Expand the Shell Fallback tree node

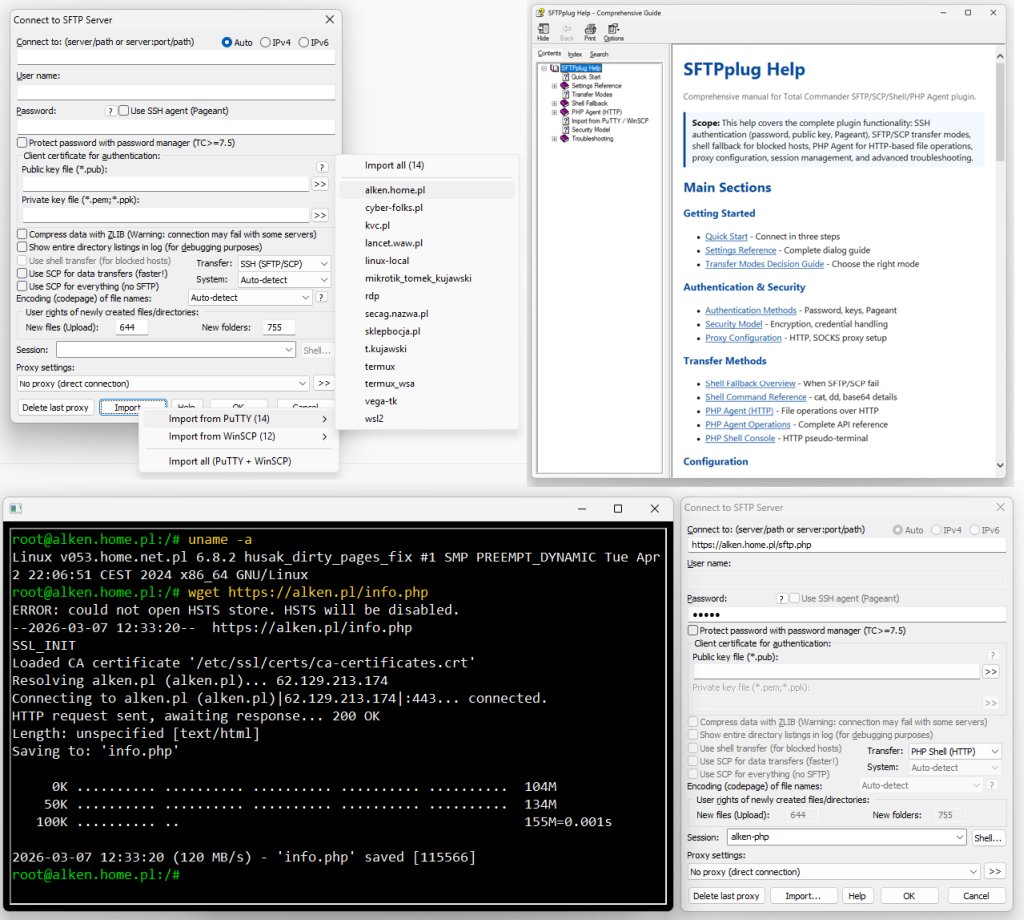(554, 103)
